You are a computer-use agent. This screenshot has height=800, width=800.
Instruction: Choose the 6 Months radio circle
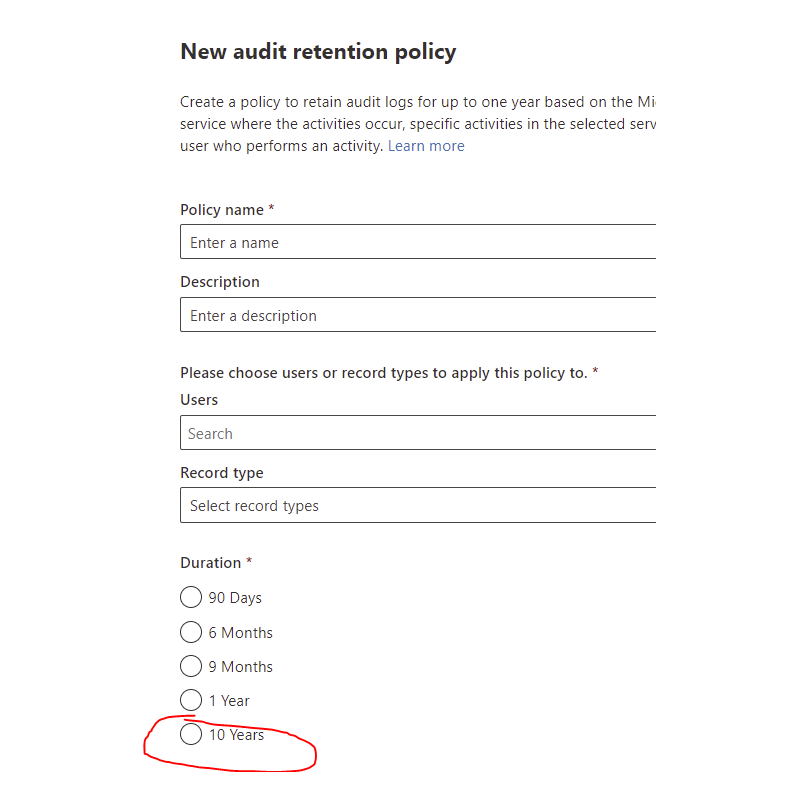[x=191, y=632]
